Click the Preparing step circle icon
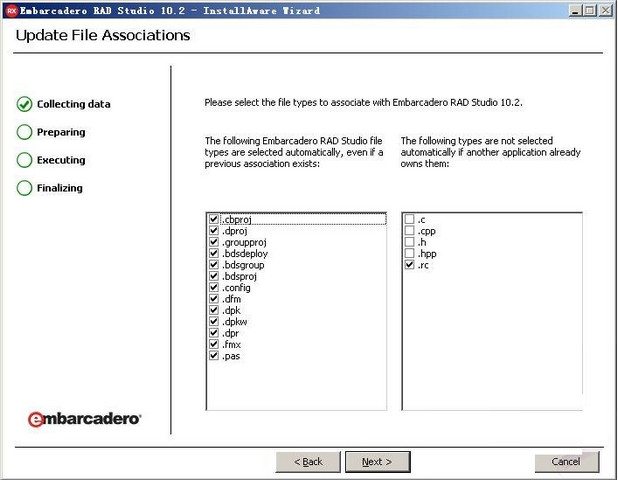This screenshot has height=480, width=618. [24, 132]
